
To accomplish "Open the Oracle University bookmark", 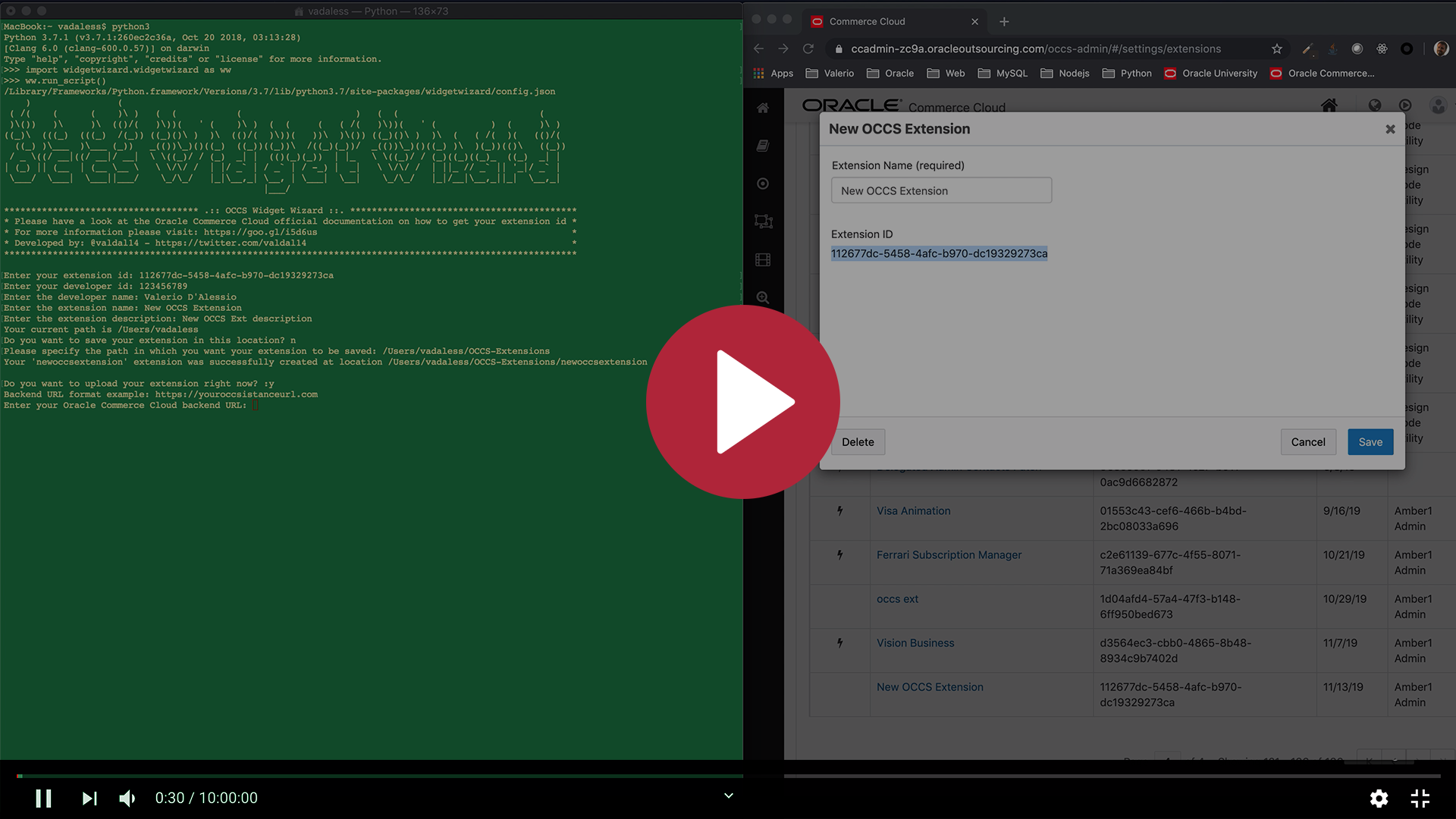I will (x=1211, y=74).
